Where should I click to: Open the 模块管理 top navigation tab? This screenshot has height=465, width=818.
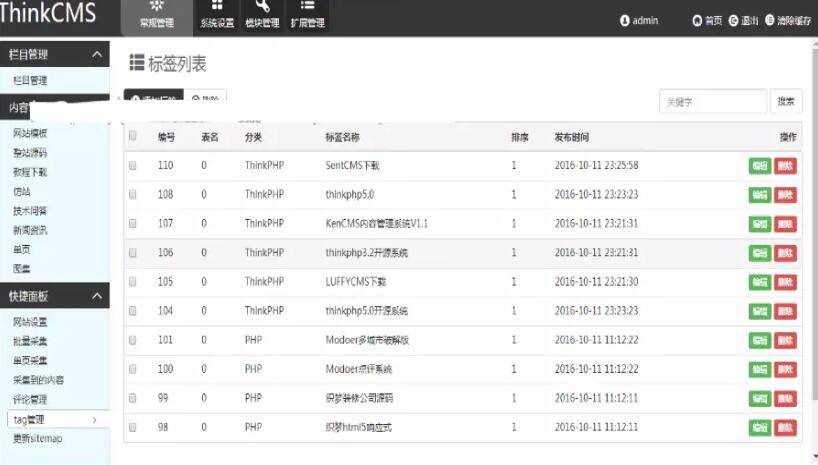pyautogui.click(x=262, y=17)
